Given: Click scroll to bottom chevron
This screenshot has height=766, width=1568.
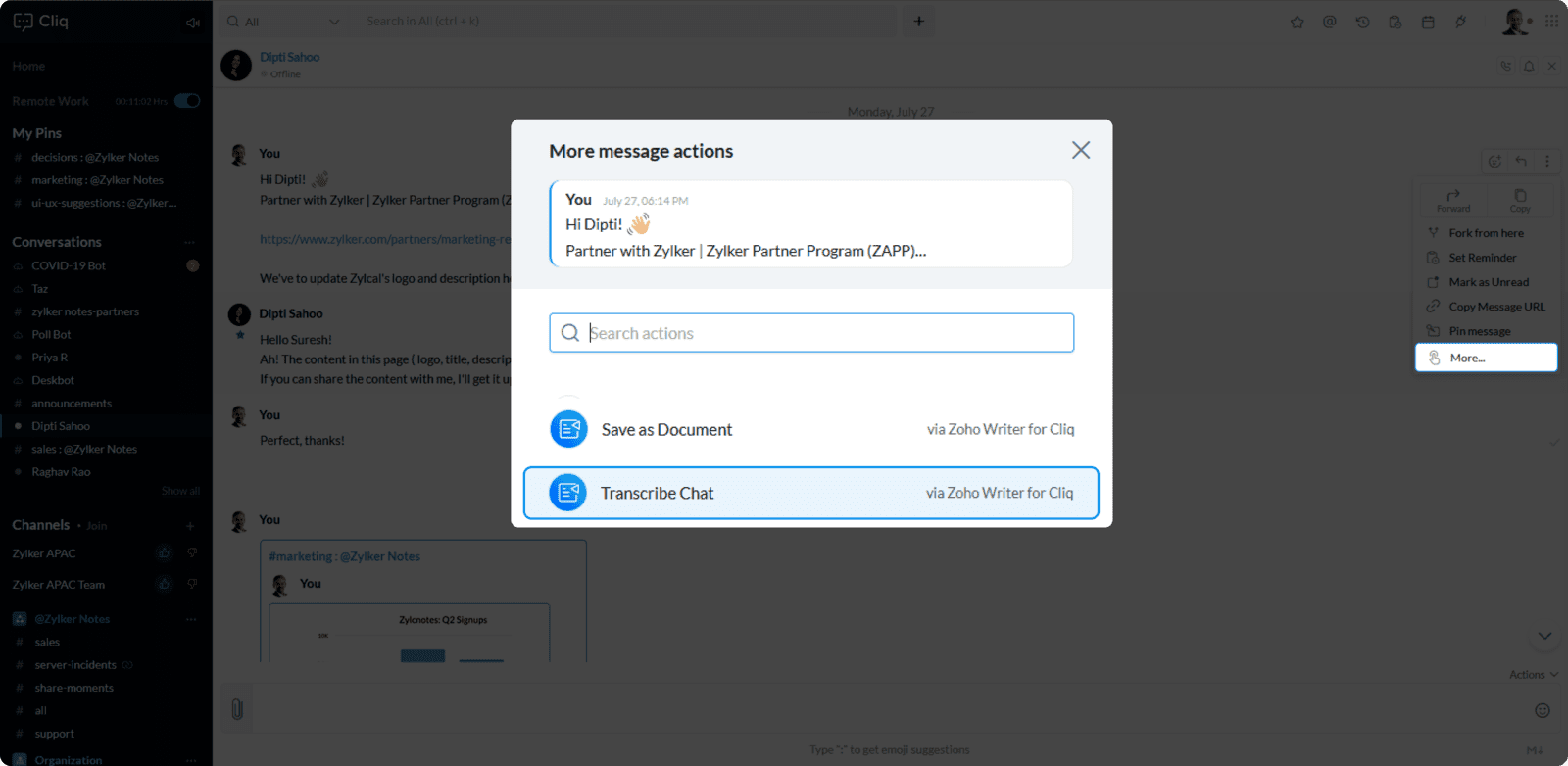Looking at the screenshot, I should pyautogui.click(x=1544, y=636).
